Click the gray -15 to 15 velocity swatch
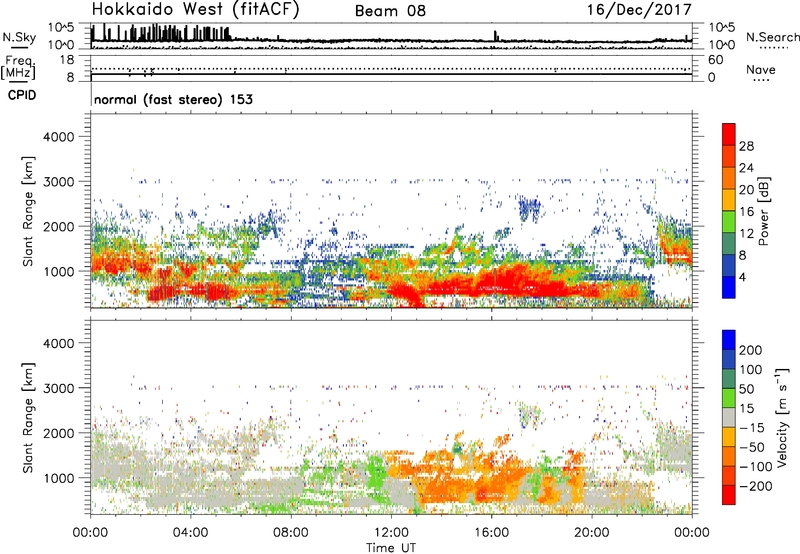The image size is (800, 554). [729, 417]
